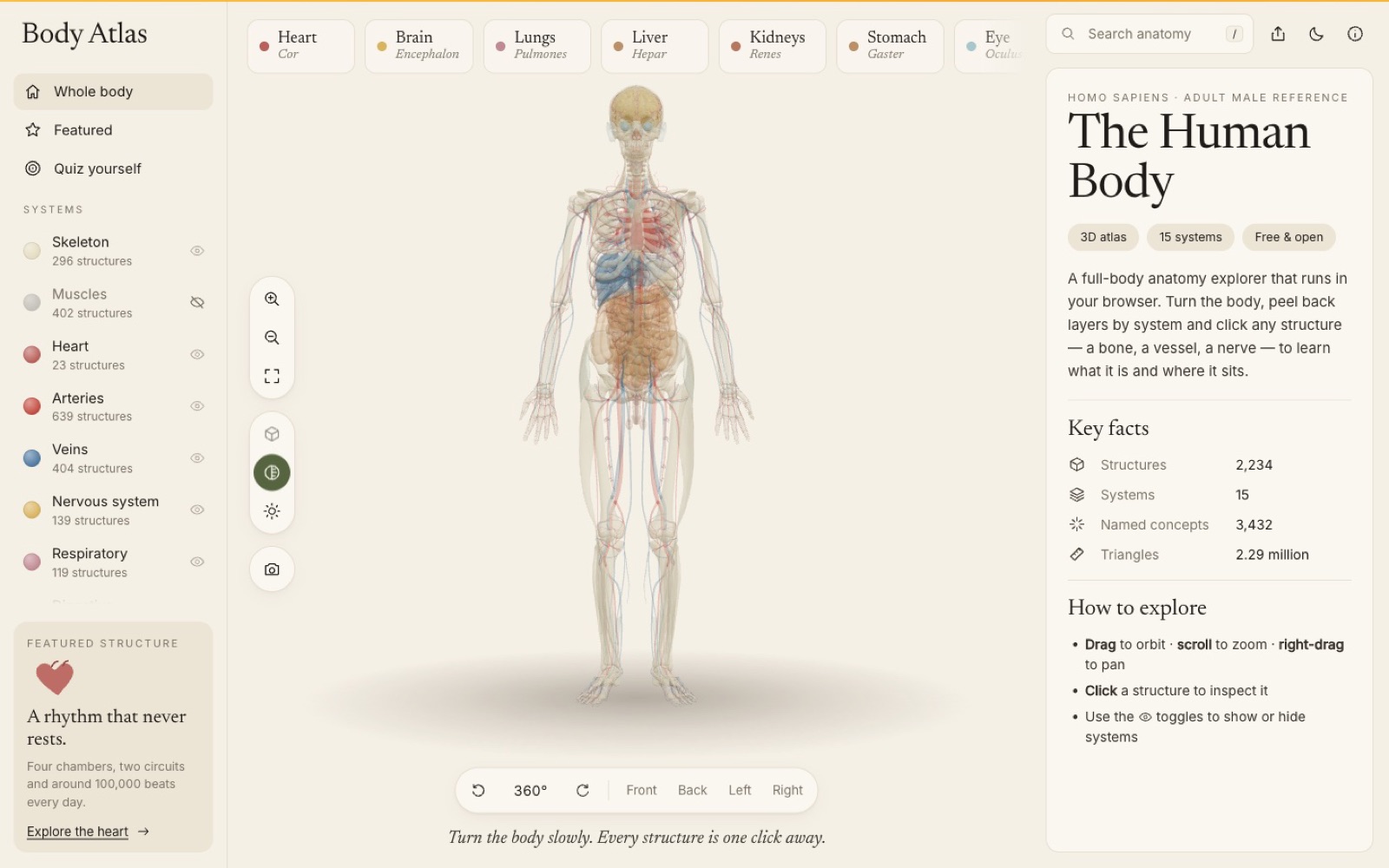1389x868 pixels.
Task: Select the Lungs (Pulmones) organ chip
Action: [537, 45]
